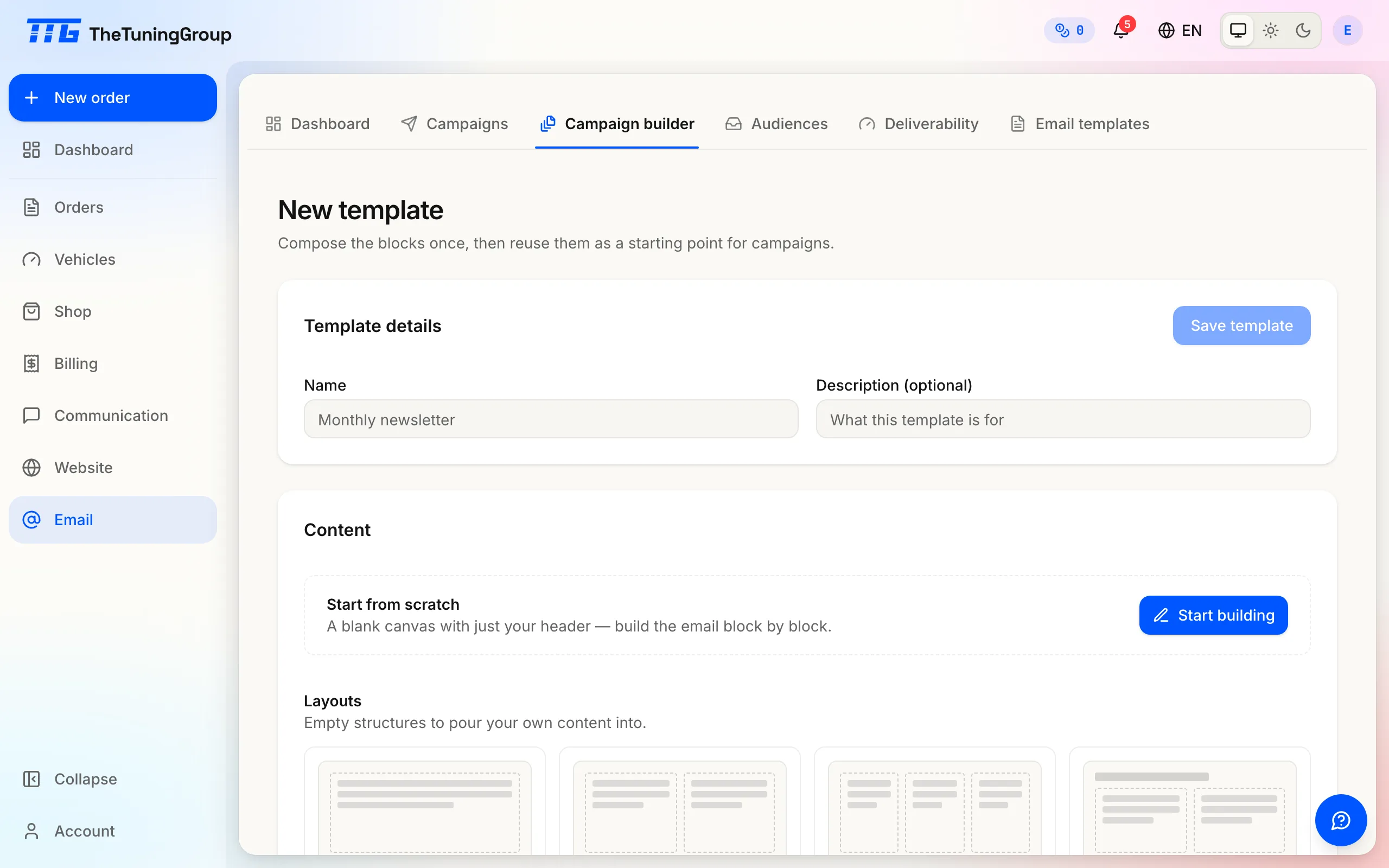Go to Orders in sidebar

pos(112,207)
